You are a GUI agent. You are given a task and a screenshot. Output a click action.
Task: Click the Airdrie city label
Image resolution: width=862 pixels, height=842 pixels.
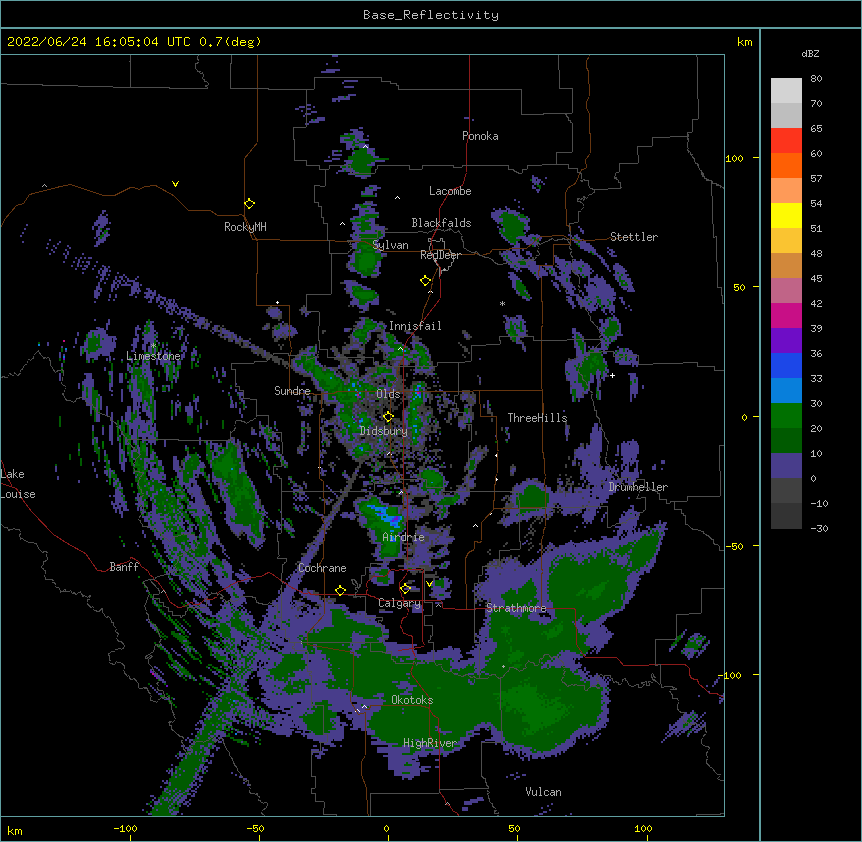click(x=404, y=537)
